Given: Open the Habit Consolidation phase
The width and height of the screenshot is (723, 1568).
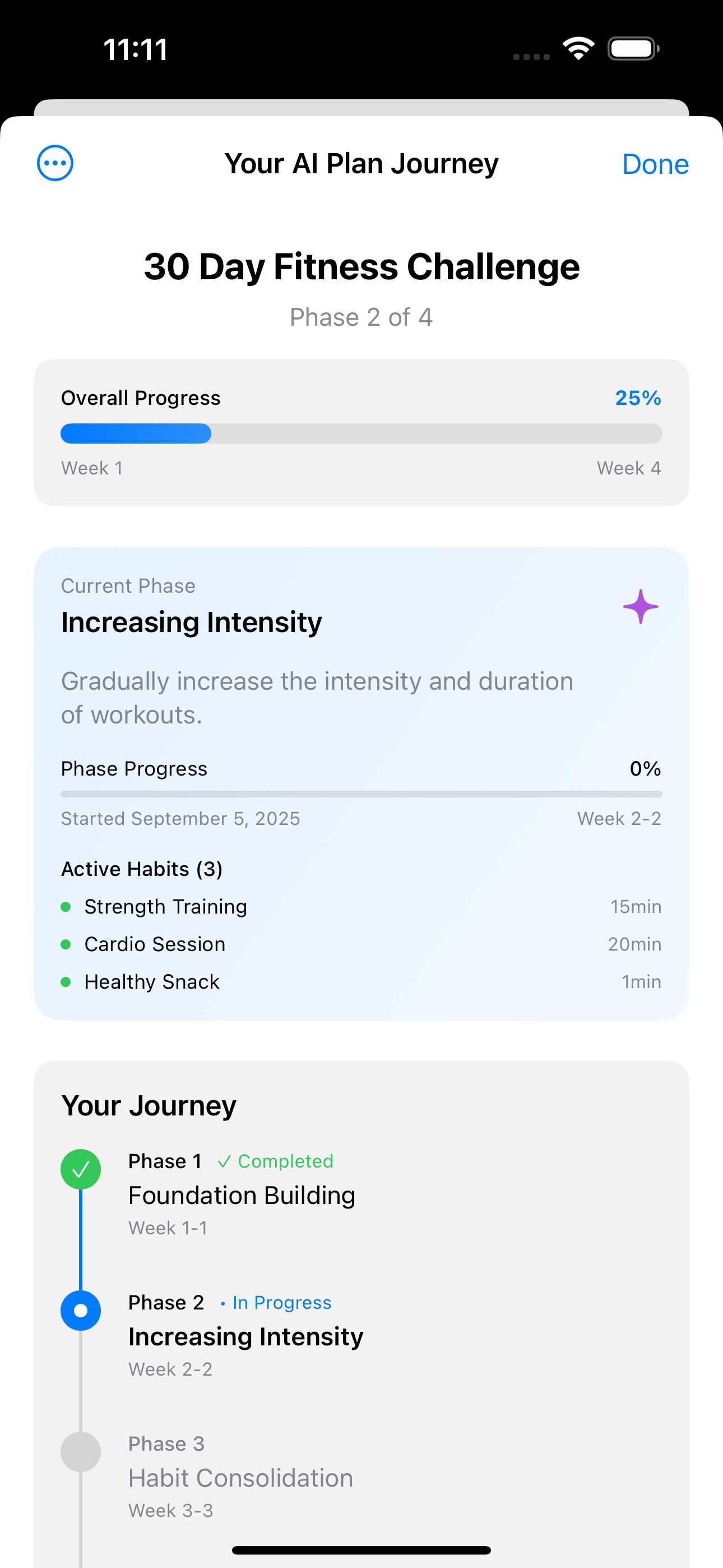Looking at the screenshot, I should (x=240, y=1478).
